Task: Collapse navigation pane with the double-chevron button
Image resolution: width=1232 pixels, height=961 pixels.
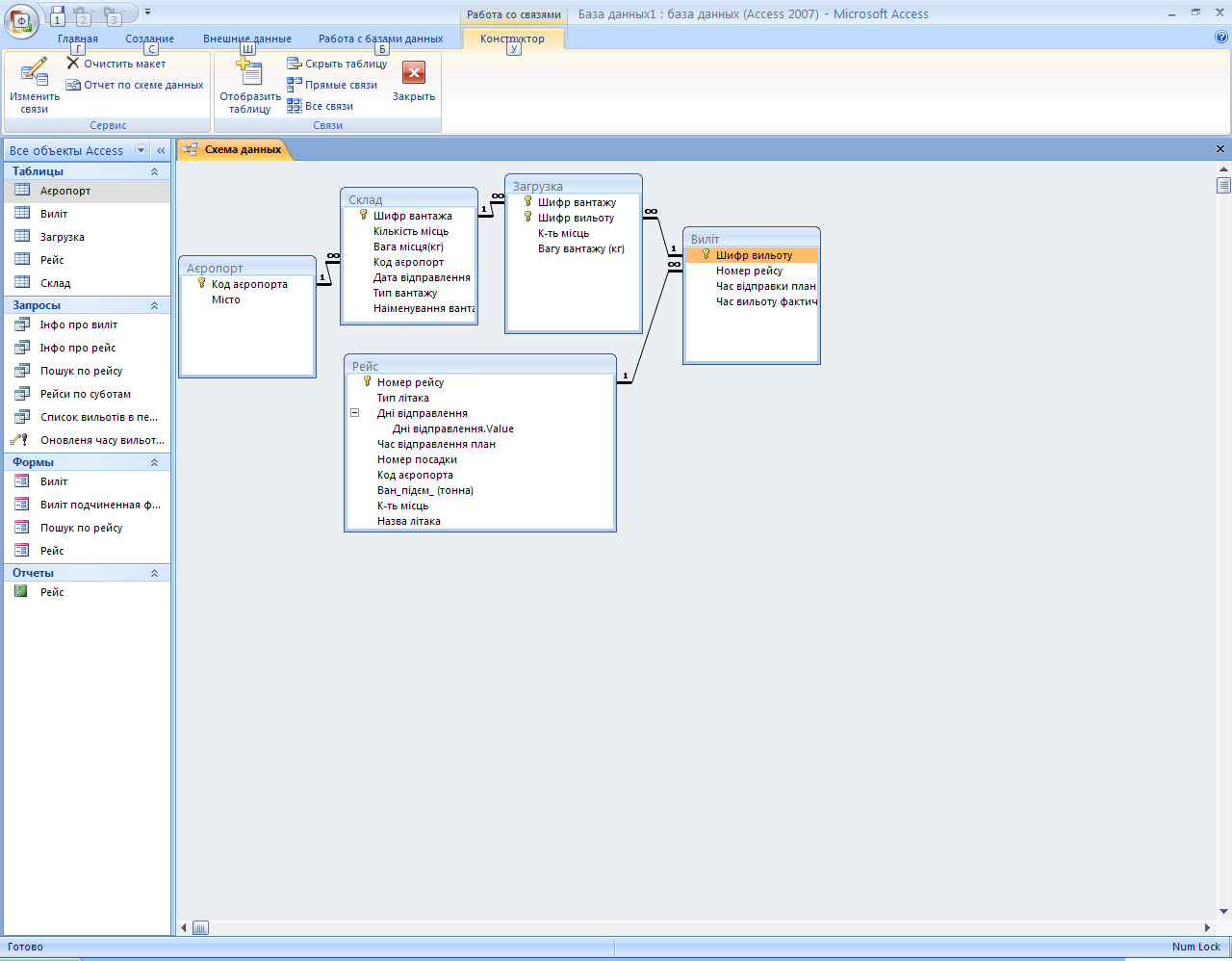Action: 161,150
